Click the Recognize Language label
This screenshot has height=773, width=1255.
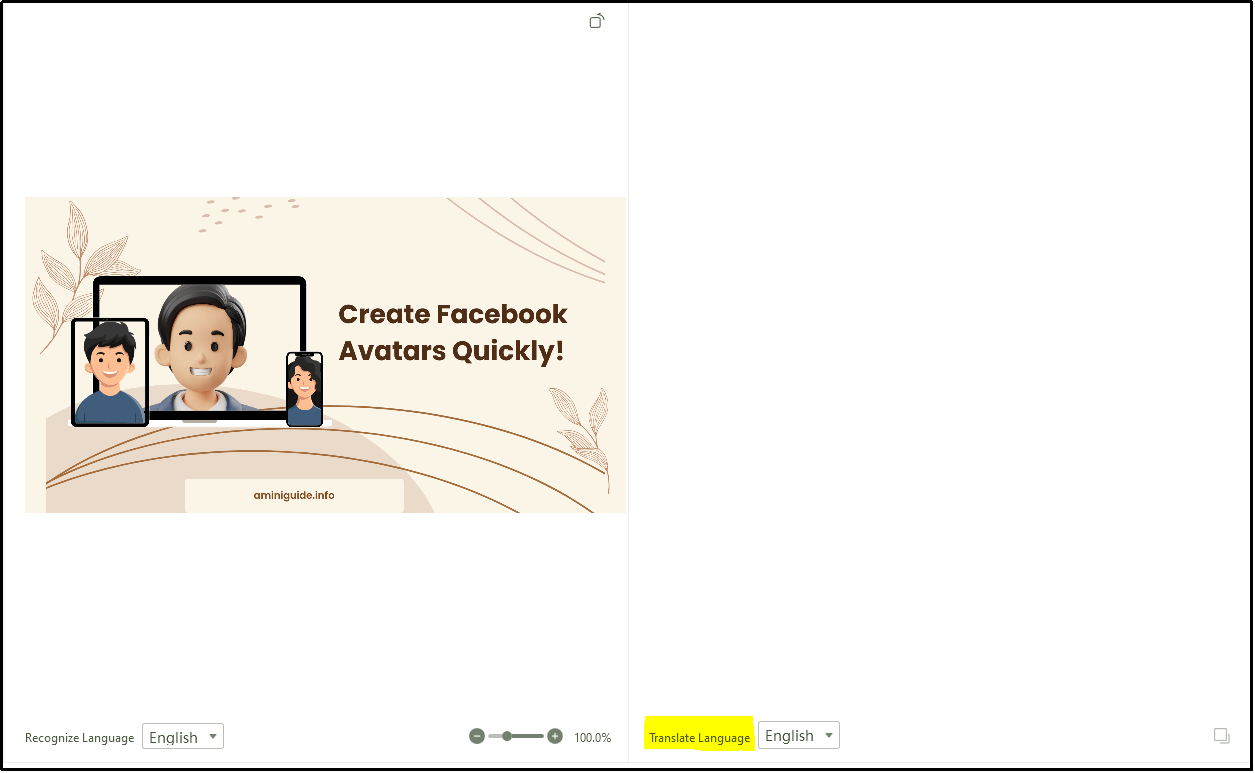(x=78, y=738)
